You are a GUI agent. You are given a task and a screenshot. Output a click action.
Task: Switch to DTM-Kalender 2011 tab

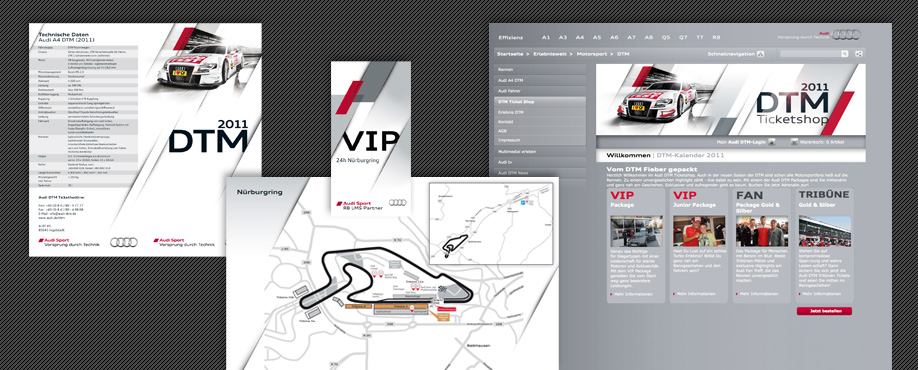point(690,155)
